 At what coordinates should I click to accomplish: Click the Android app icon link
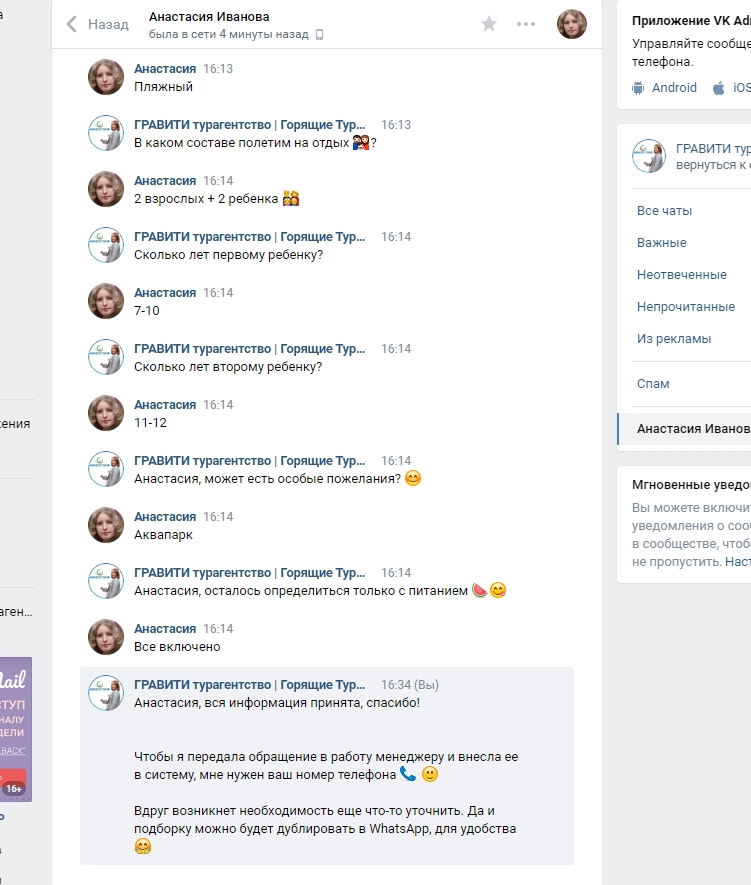[x=638, y=88]
